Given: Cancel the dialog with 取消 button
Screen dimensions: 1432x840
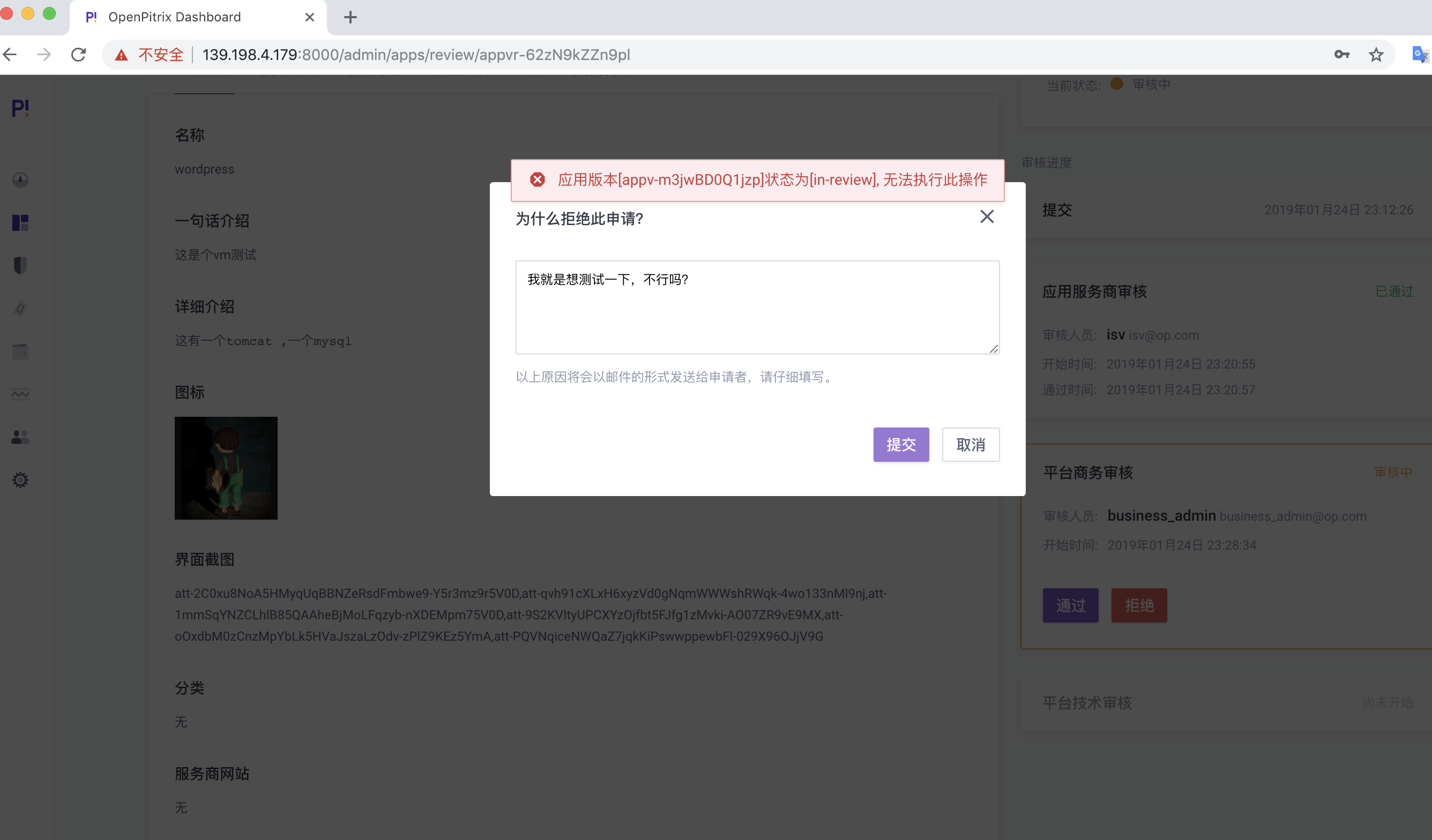Looking at the screenshot, I should (971, 445).
